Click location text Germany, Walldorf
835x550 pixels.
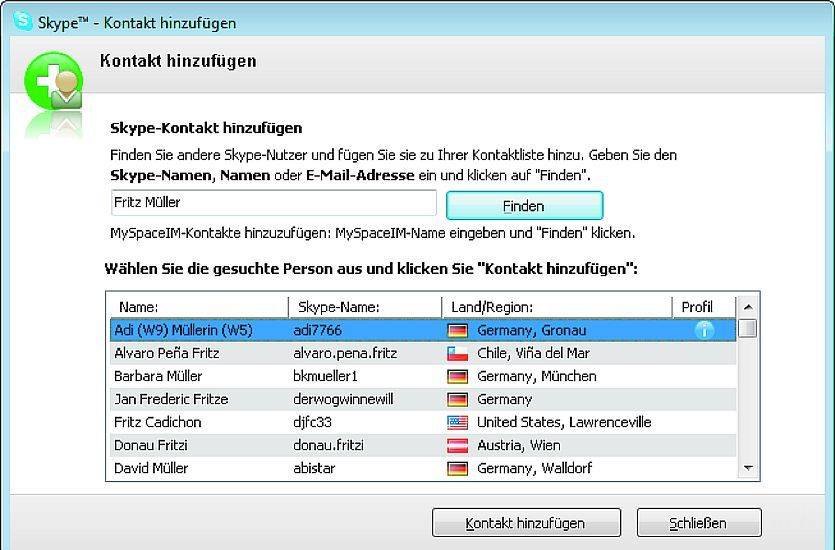[535, 468]
